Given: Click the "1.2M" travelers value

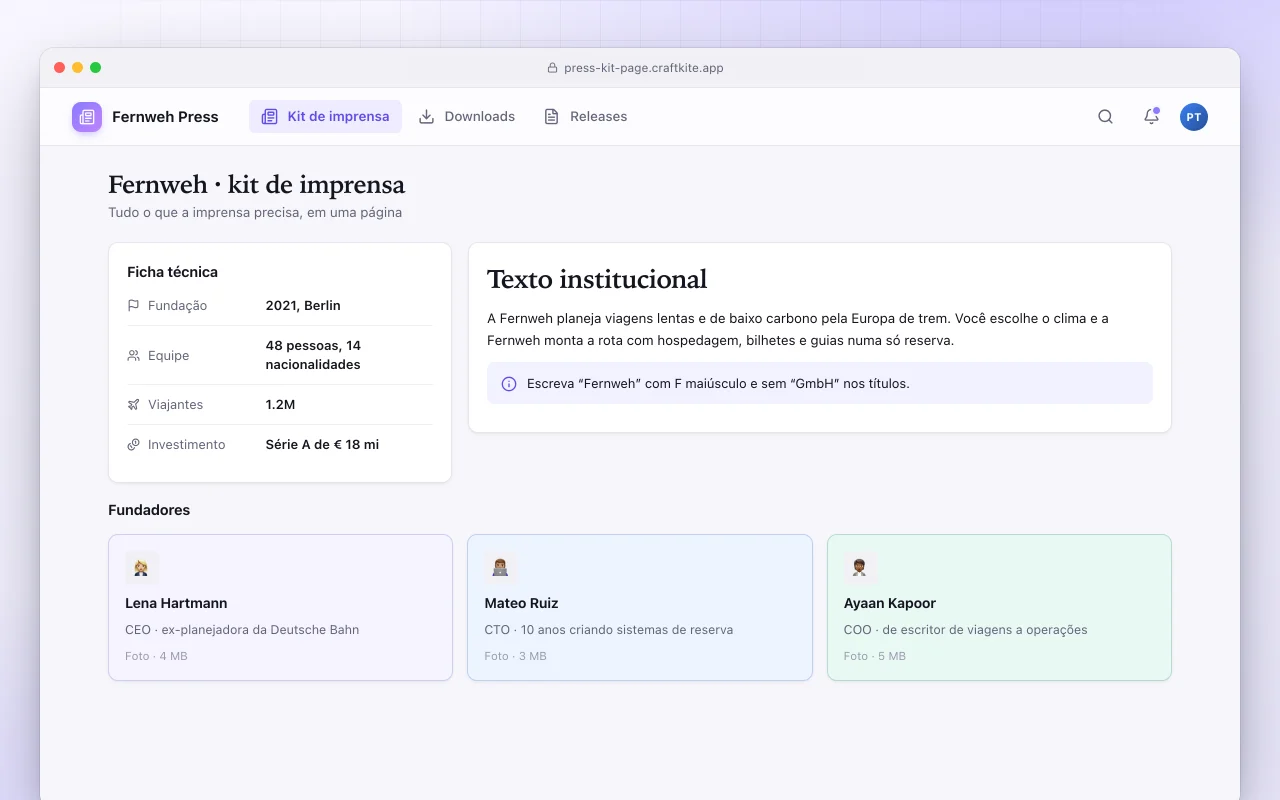Looking at the screenshot, I should point(280,405).
